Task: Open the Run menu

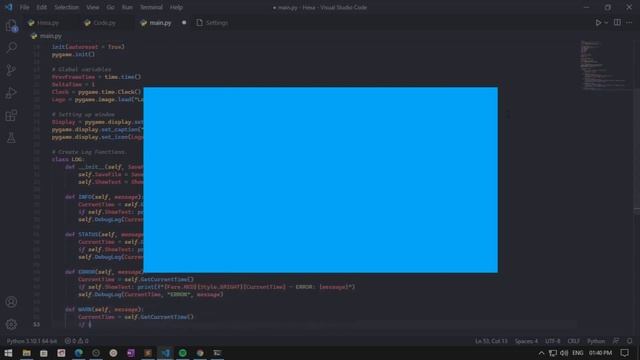Action: tap(127, 7)
